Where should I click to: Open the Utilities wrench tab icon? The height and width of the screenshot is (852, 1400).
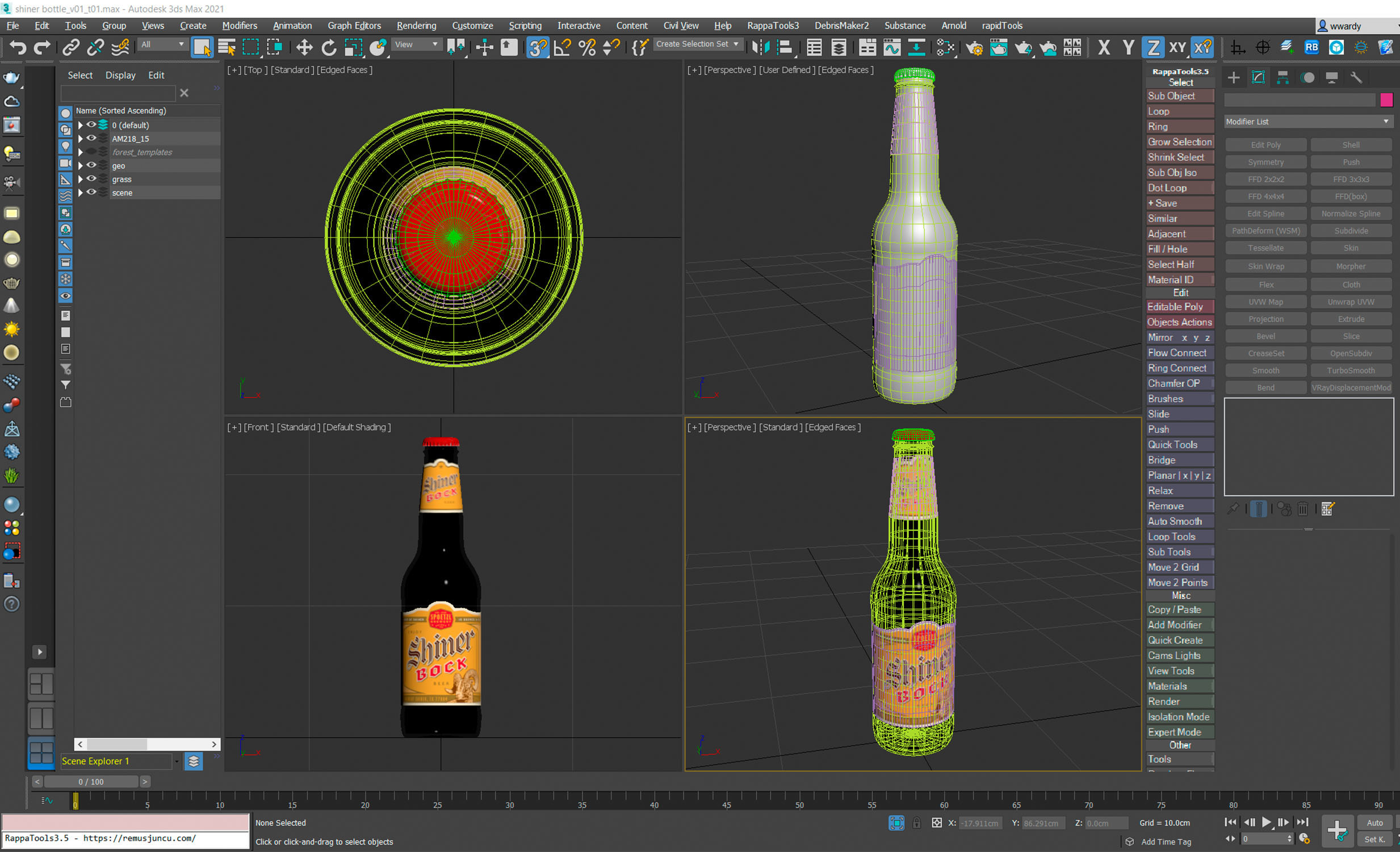[1356, 77]
